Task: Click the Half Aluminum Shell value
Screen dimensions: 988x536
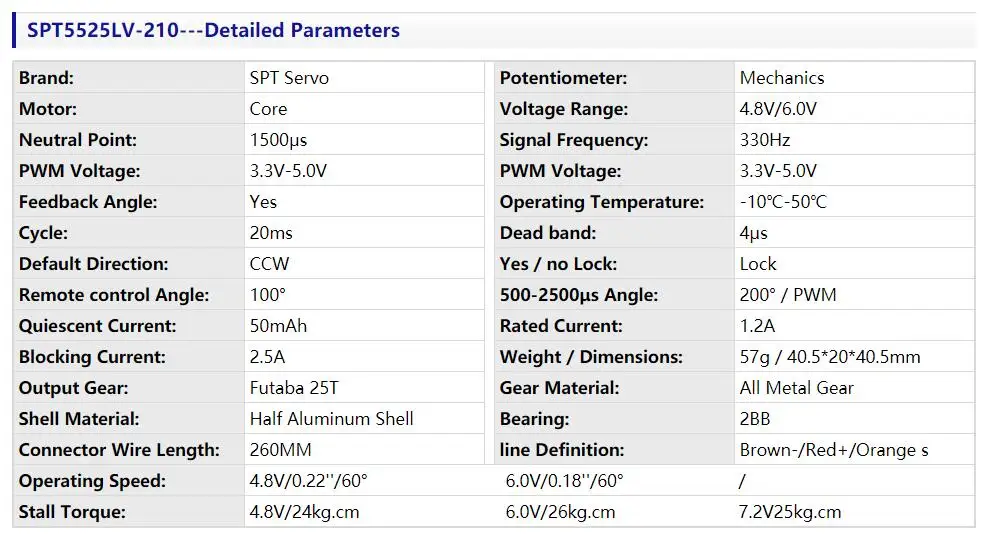Action: pyautogui.click(x=331, y=419)
